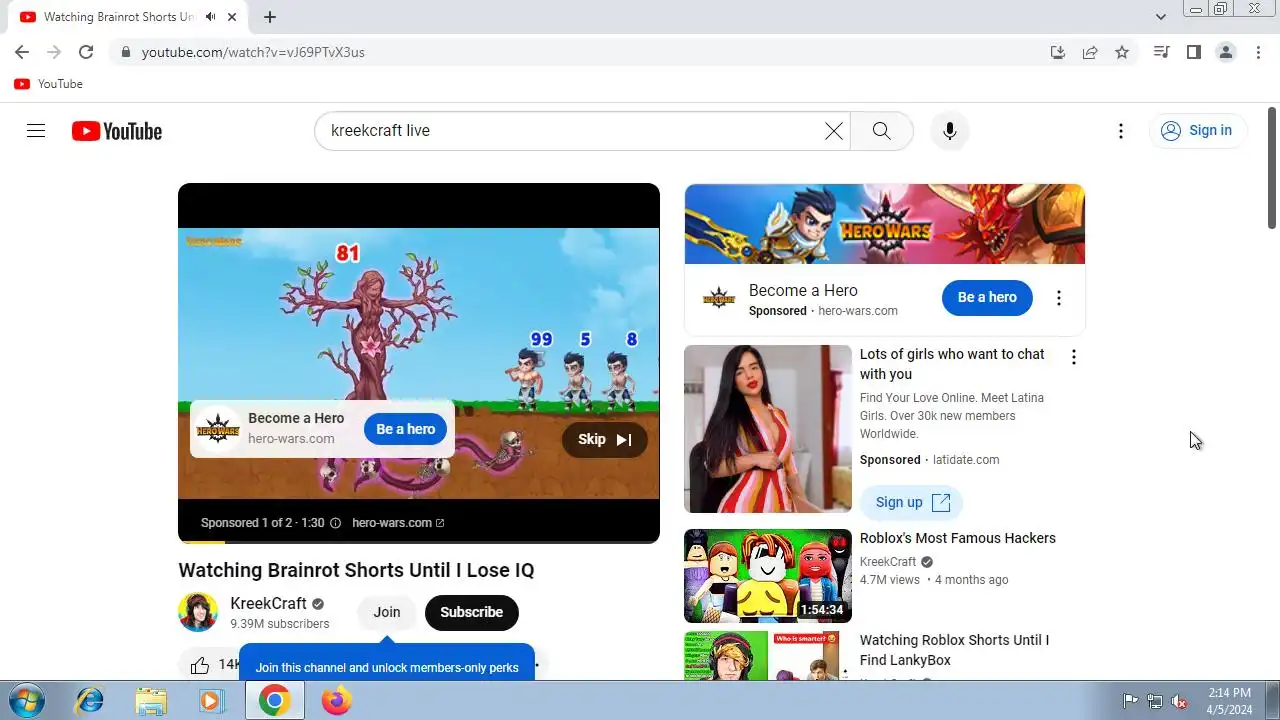Open the taskbar clock showing 2:14 PM
The height and width of the screenshot is (720, 1280).
pyautogui.click(x=1229, y=701)
